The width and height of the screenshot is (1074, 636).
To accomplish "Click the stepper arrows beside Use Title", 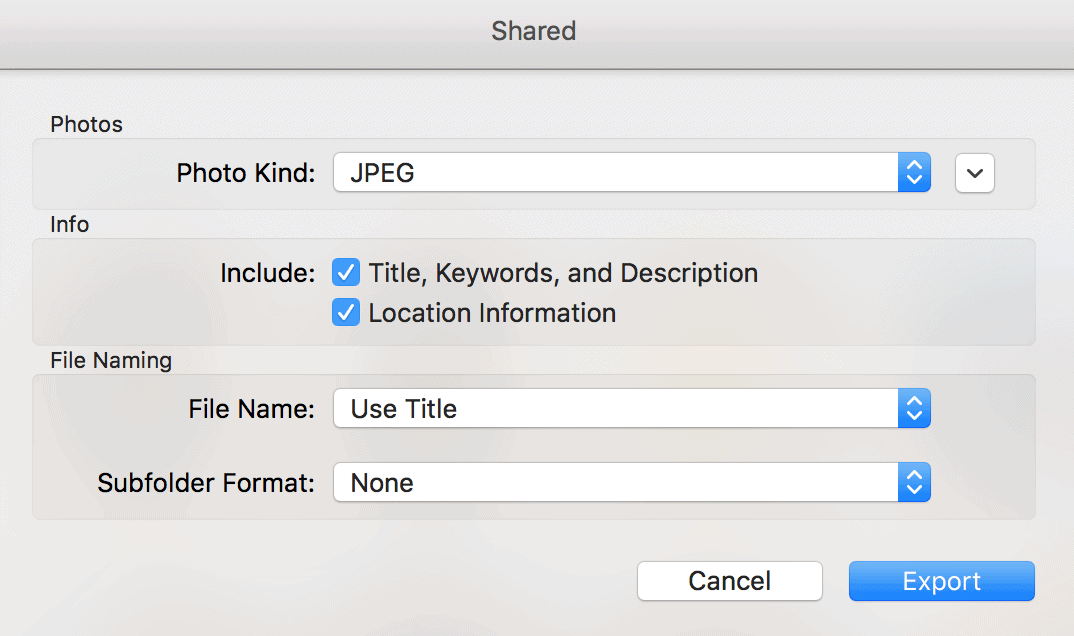I will point(914,408).
